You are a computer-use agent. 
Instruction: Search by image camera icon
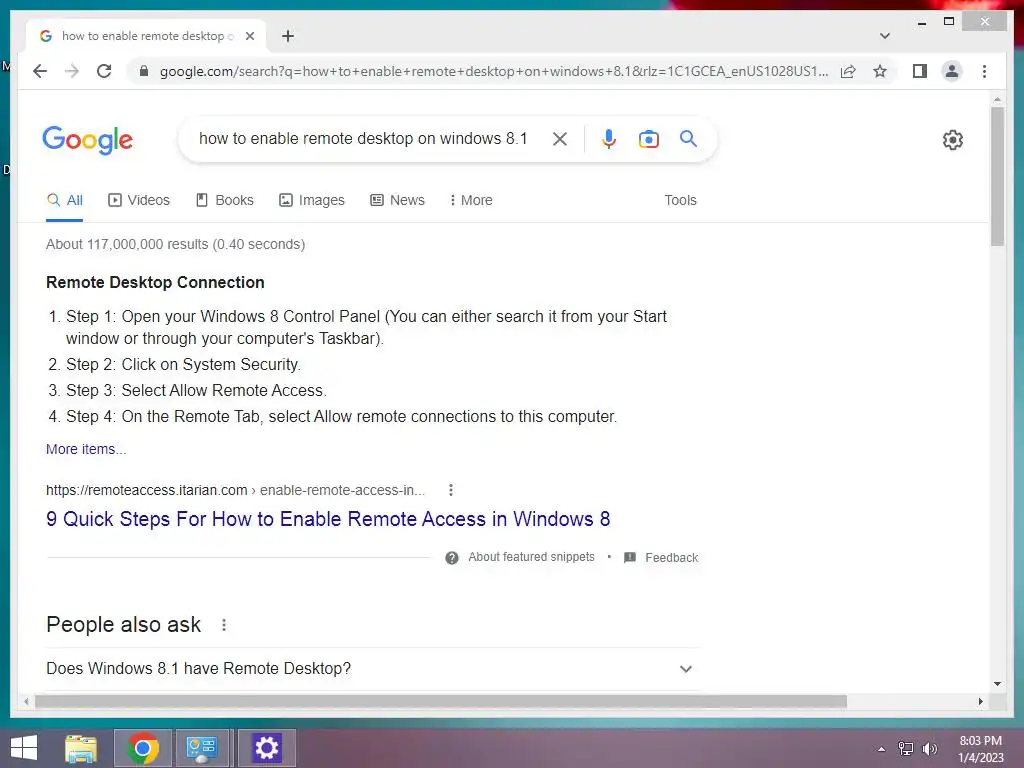pos(648,139)
